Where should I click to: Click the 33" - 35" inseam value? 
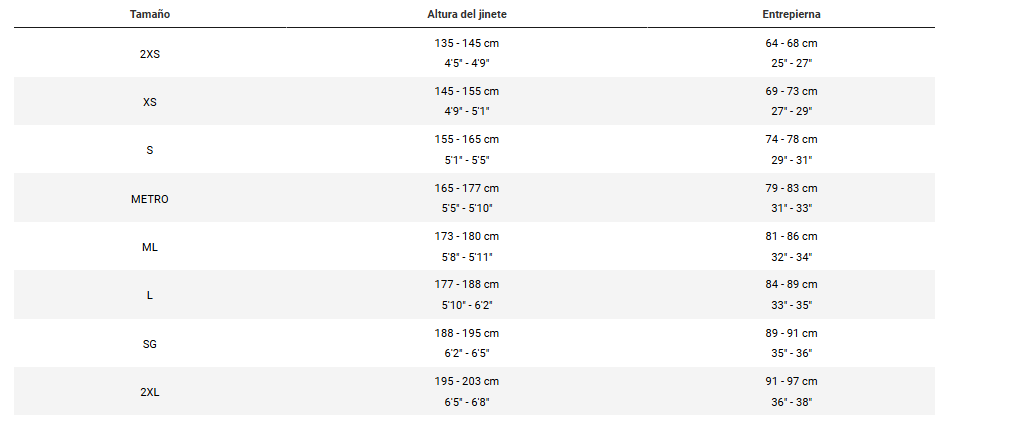(791, 305)
